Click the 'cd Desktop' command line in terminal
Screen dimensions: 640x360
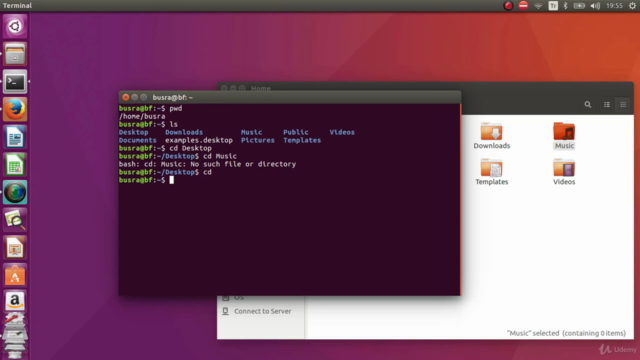pos(165,148)
